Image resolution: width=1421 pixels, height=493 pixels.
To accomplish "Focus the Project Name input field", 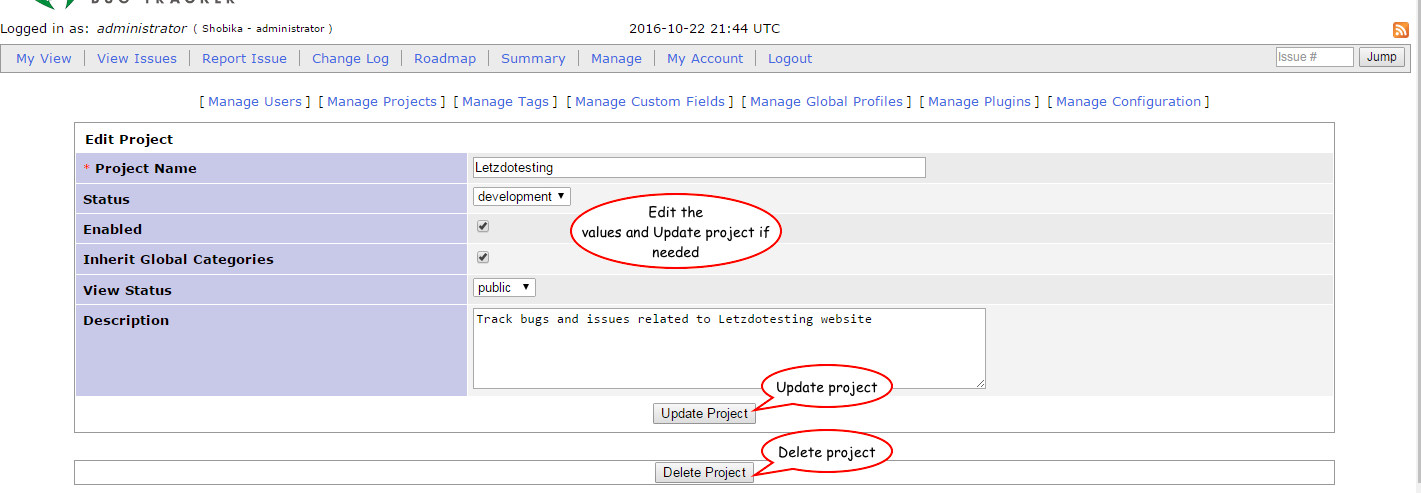I will coord(699,167).
